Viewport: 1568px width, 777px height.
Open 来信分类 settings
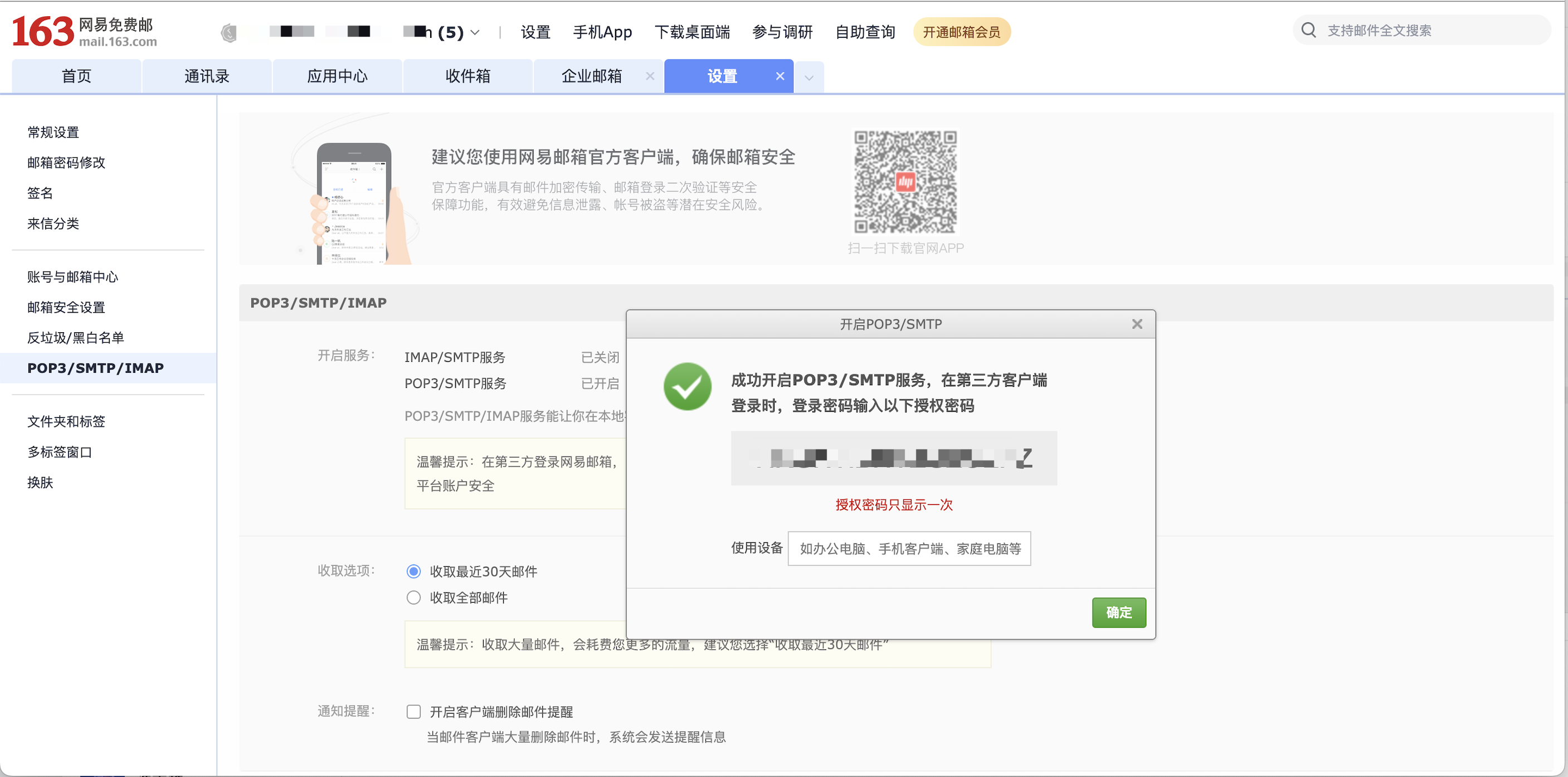coord(53,224)
